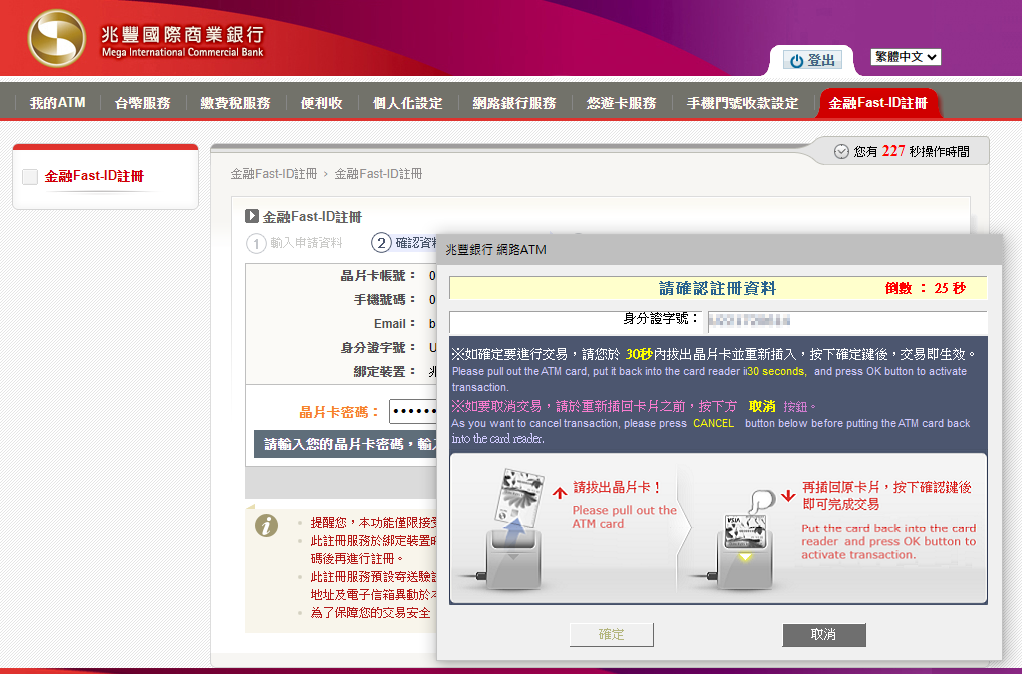Click the 確定 confirm button in dialog
This screenshot has width=1022, height=674.
611,634
